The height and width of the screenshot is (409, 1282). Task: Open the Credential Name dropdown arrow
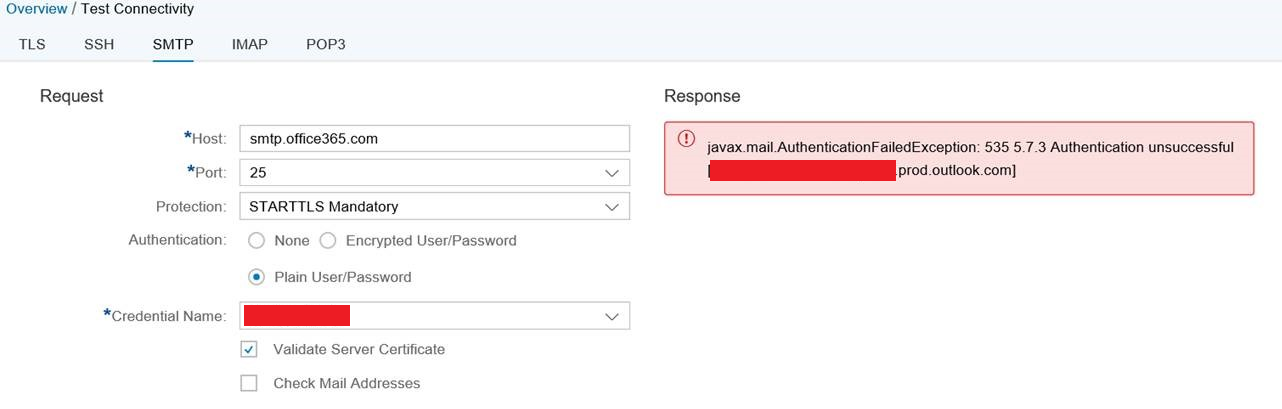point(612,317)
